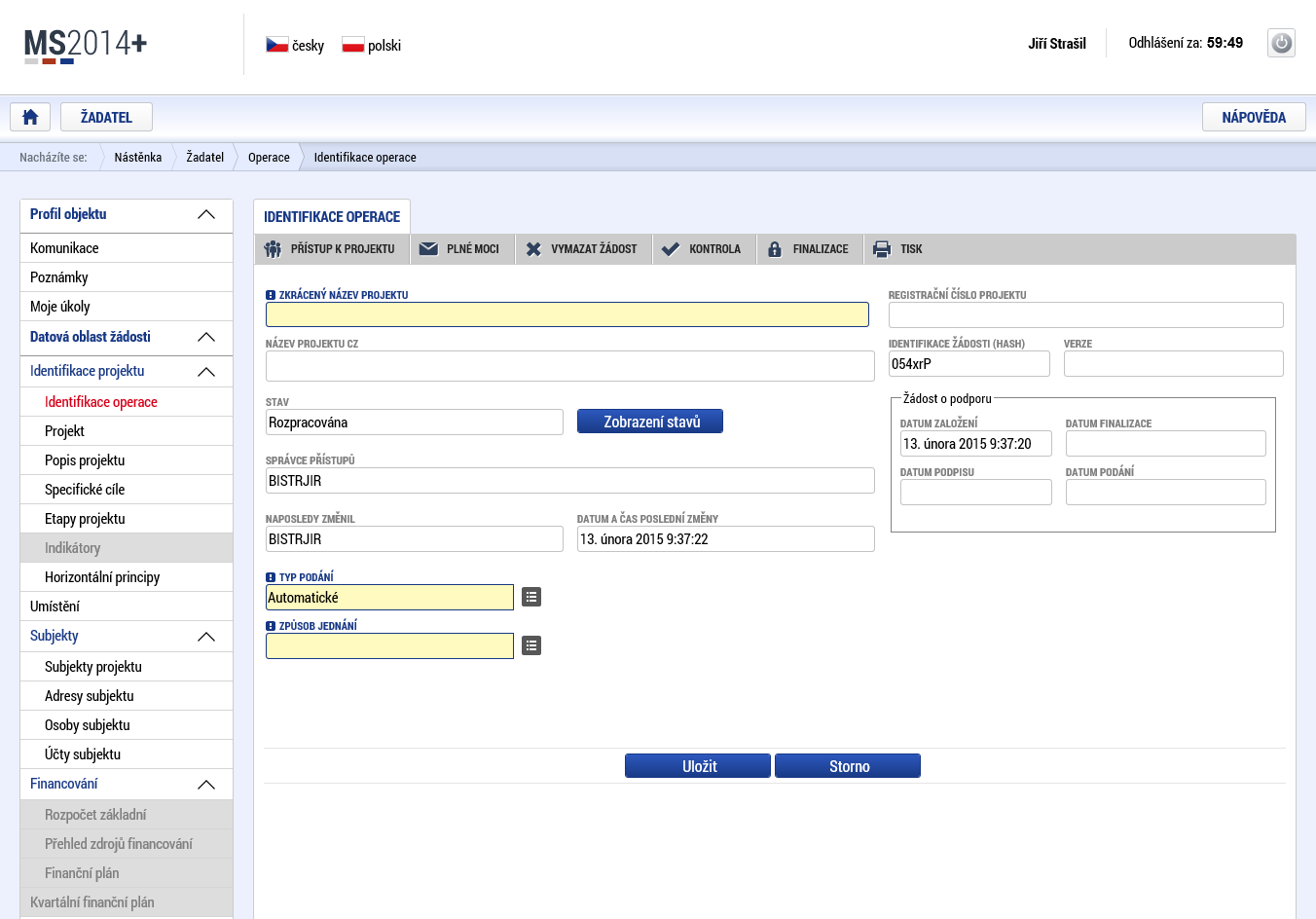Click the Registrační číslo projektu field

pos(1086,314)
